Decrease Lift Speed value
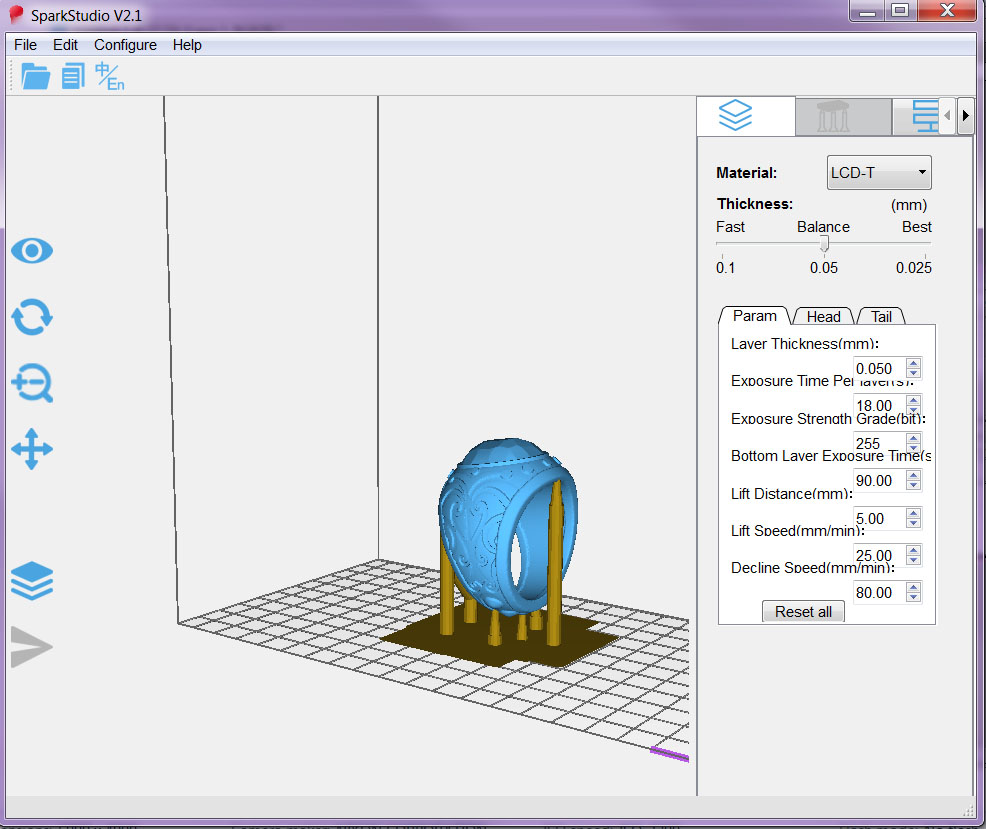The width and height of the screenshot is (986, 829). tap(914, 560)
